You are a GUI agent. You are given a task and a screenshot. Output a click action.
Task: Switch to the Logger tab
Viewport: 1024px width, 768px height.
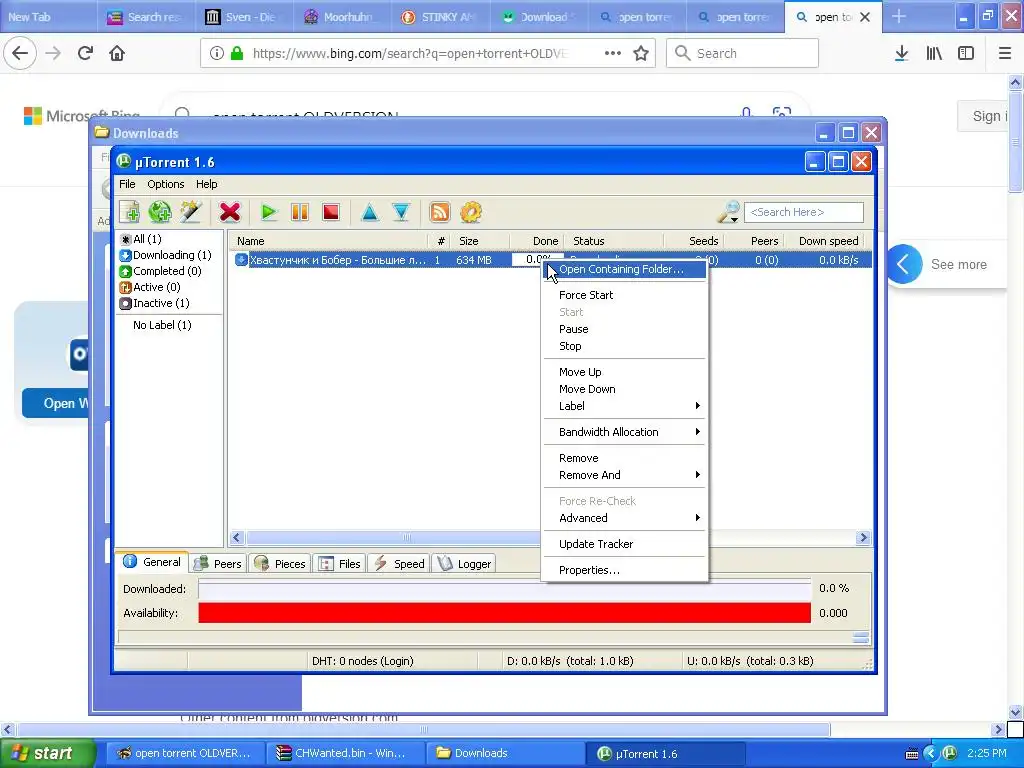coord(464,564)
